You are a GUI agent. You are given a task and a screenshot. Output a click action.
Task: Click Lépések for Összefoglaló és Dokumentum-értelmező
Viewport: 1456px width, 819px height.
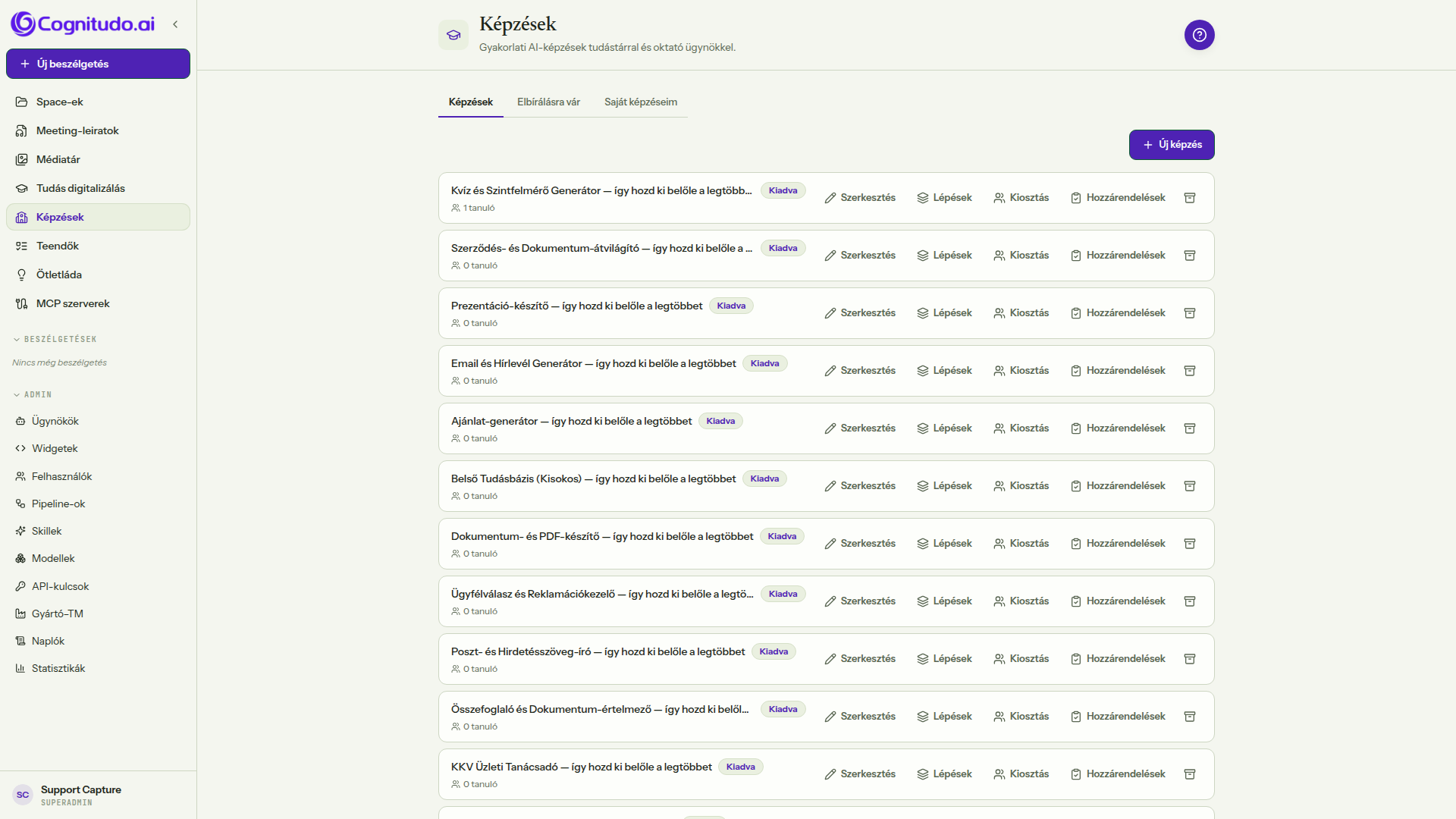[x=944, y=717]
